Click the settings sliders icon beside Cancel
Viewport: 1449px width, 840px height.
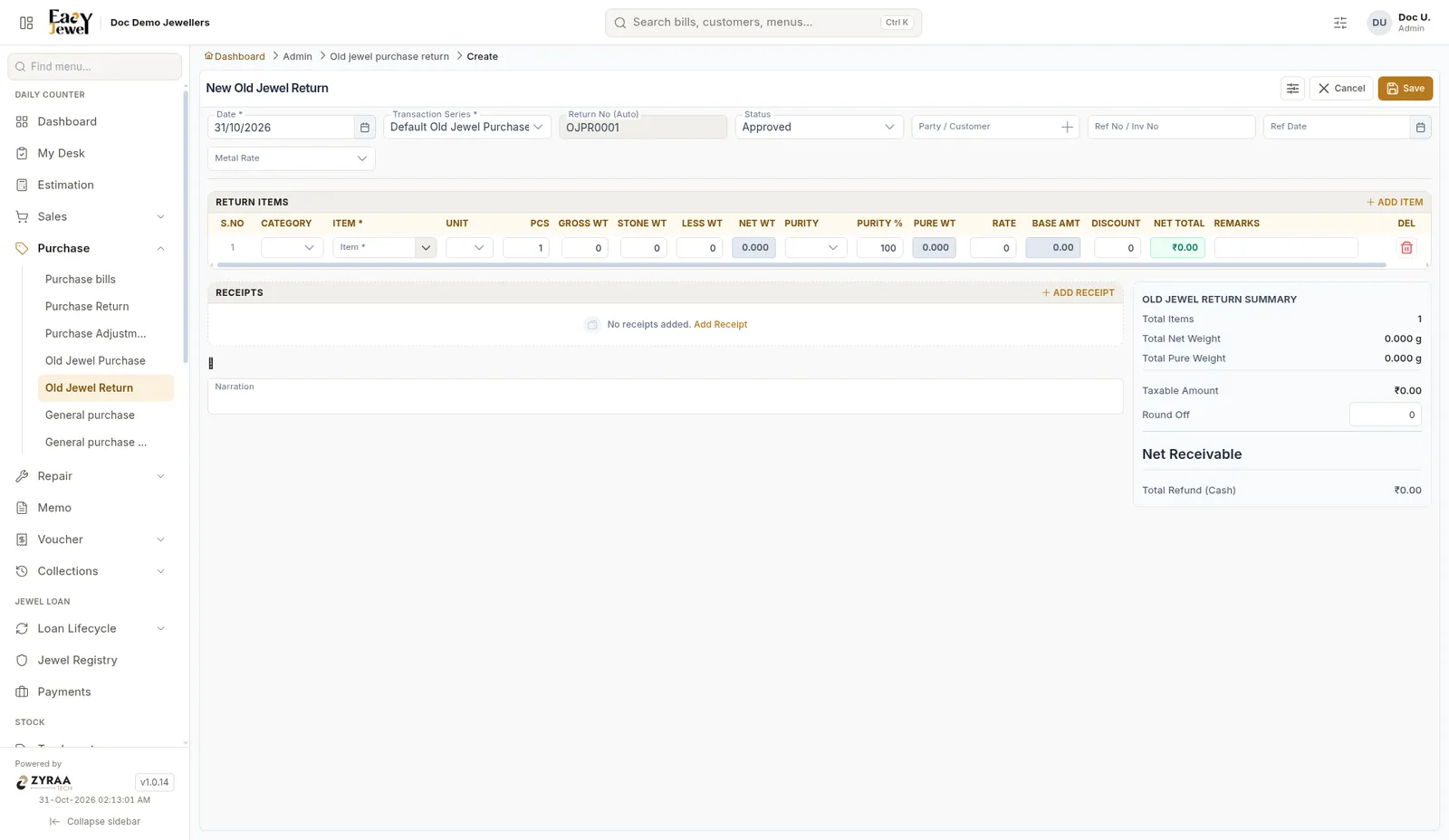coord(1292,89)
